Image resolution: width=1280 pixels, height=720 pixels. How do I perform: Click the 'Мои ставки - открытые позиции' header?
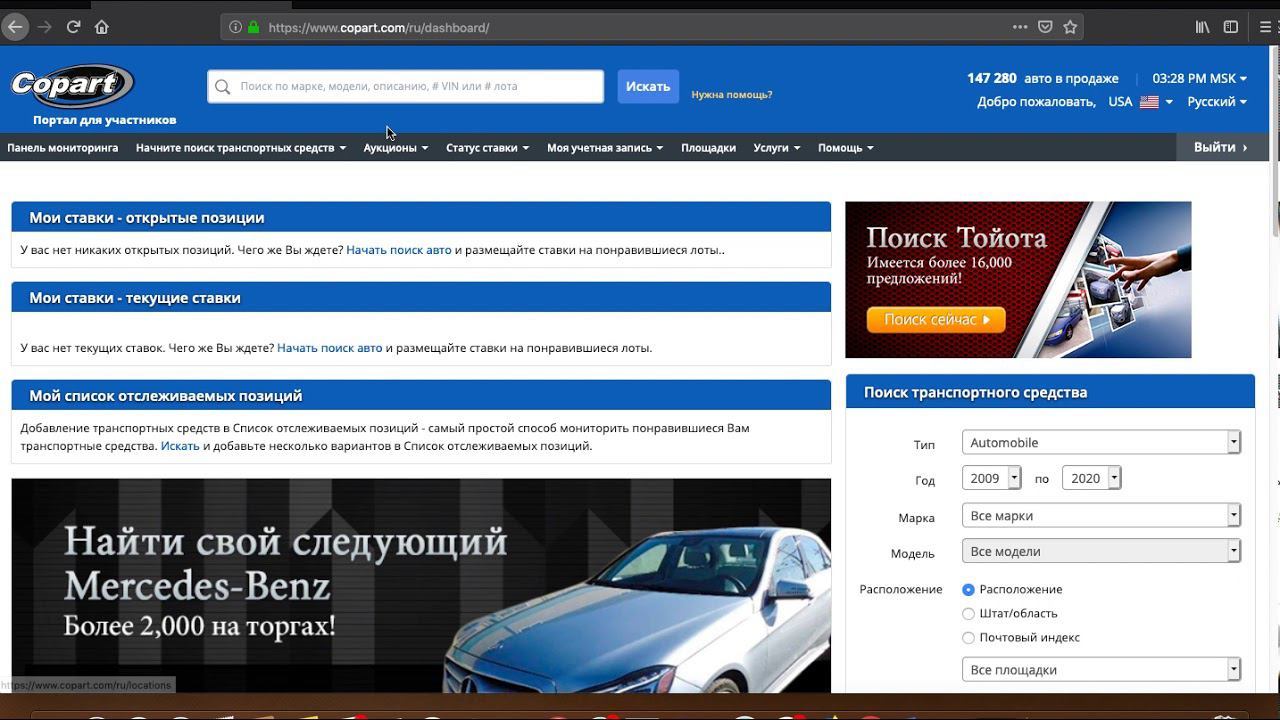(421, 217)
